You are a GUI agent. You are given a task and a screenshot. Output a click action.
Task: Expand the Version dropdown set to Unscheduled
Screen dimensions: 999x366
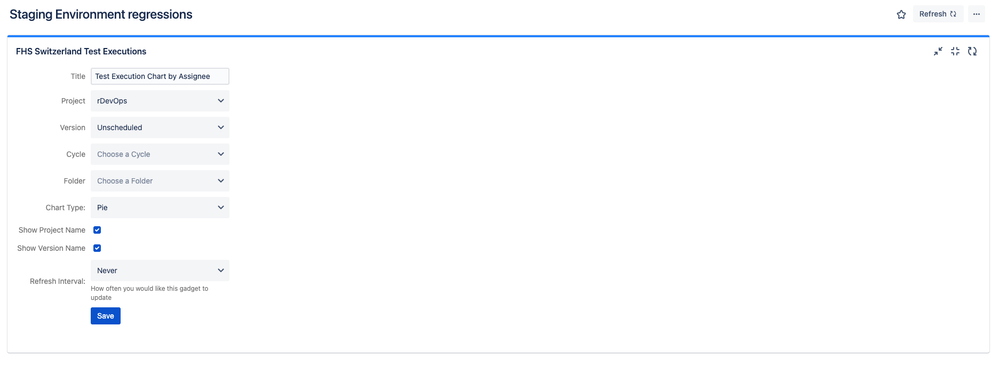coord(160,128)
